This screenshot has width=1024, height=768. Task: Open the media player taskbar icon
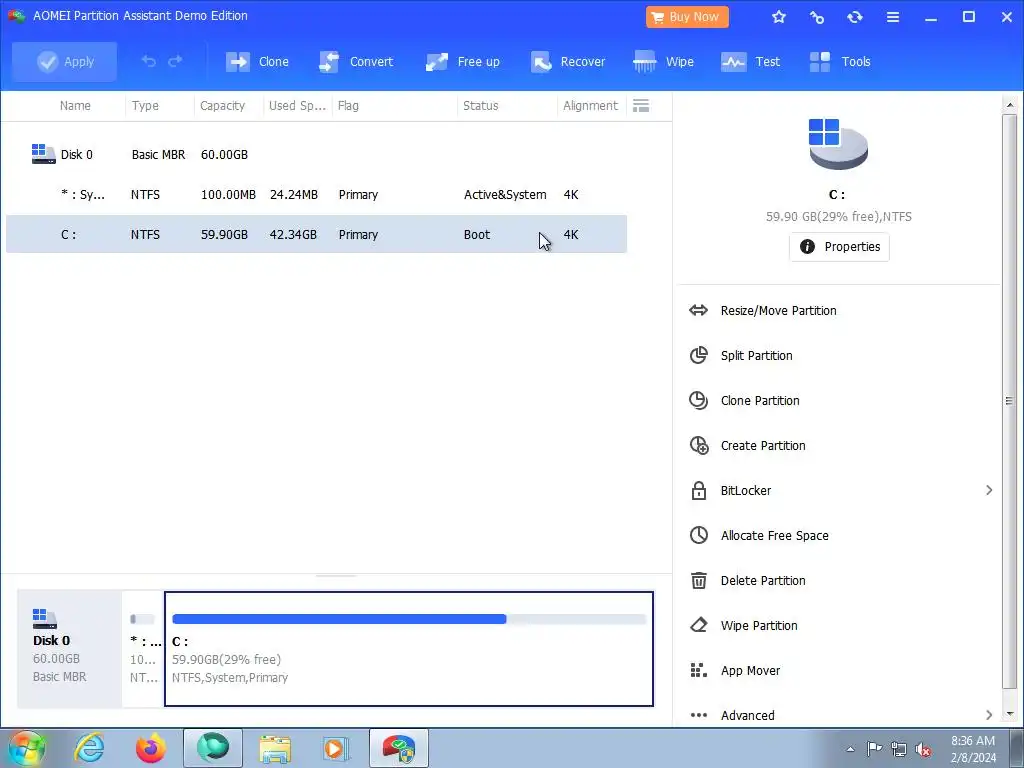[336, 748]
